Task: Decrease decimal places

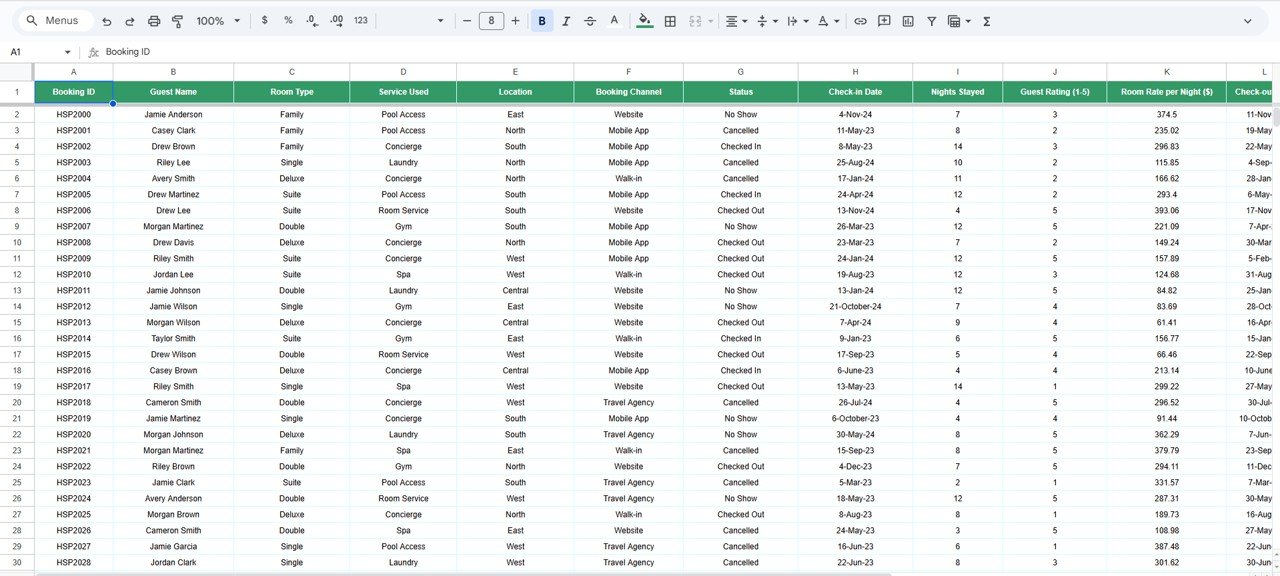Action: point(312,20)
